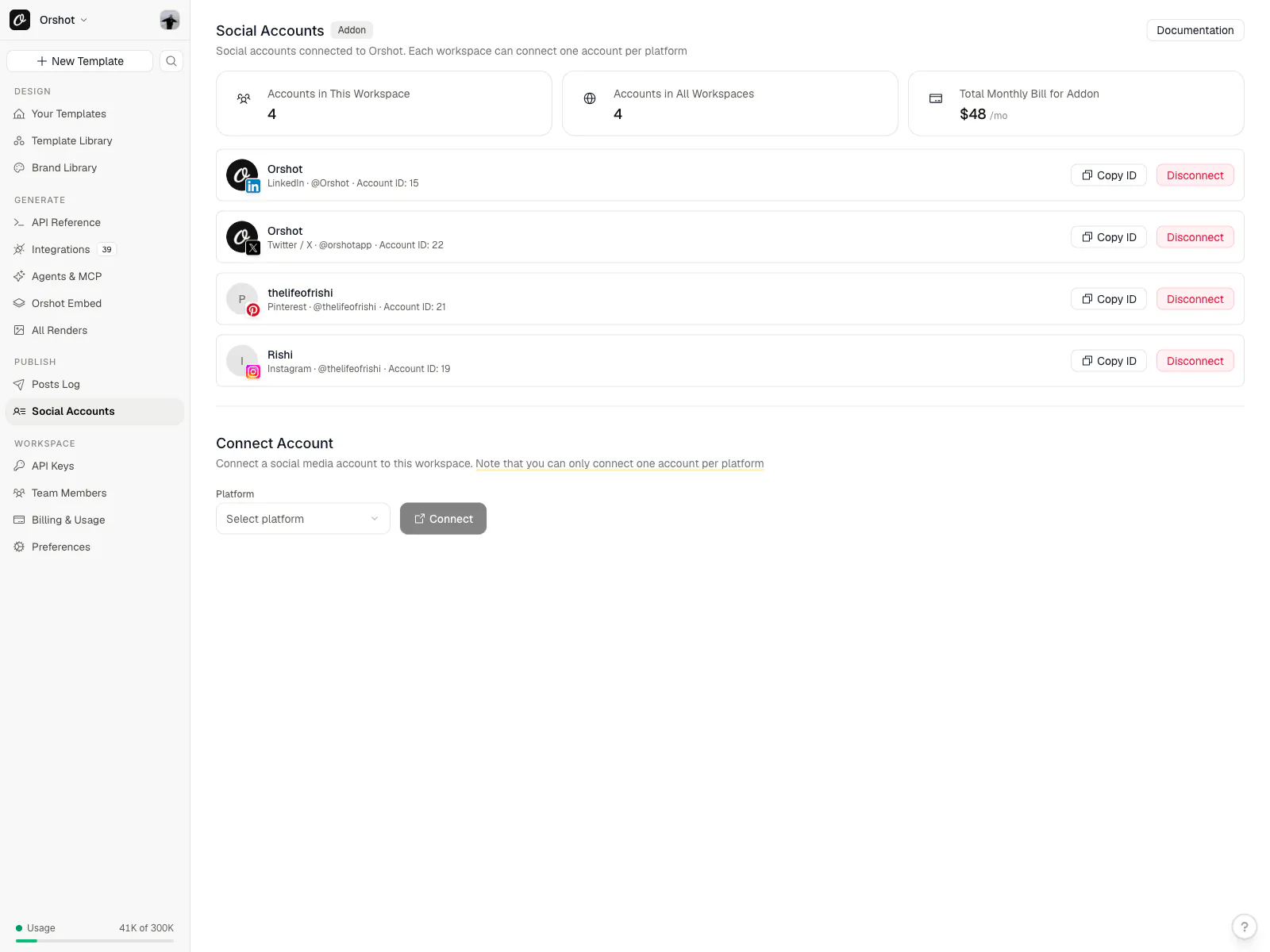Open Integrations page
Image resolution: width=1270 pixels, height=952 pixels.
pyautogui.click(x=95, y=249)
